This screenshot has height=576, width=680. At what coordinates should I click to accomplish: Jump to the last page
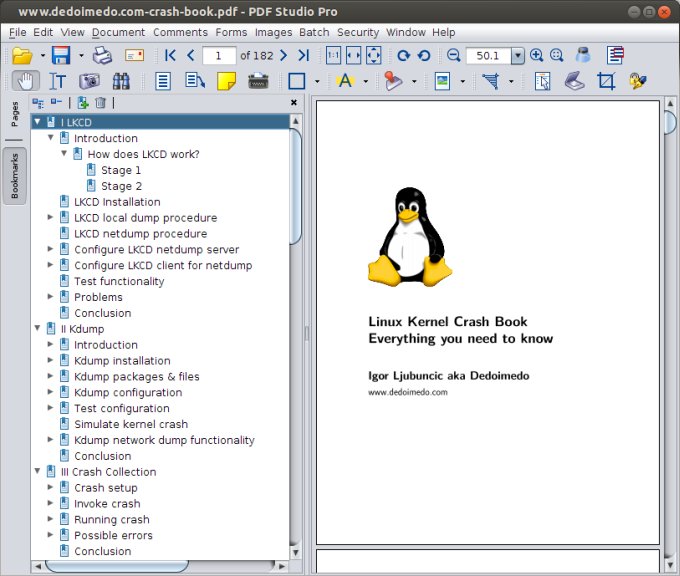(304, 56)
